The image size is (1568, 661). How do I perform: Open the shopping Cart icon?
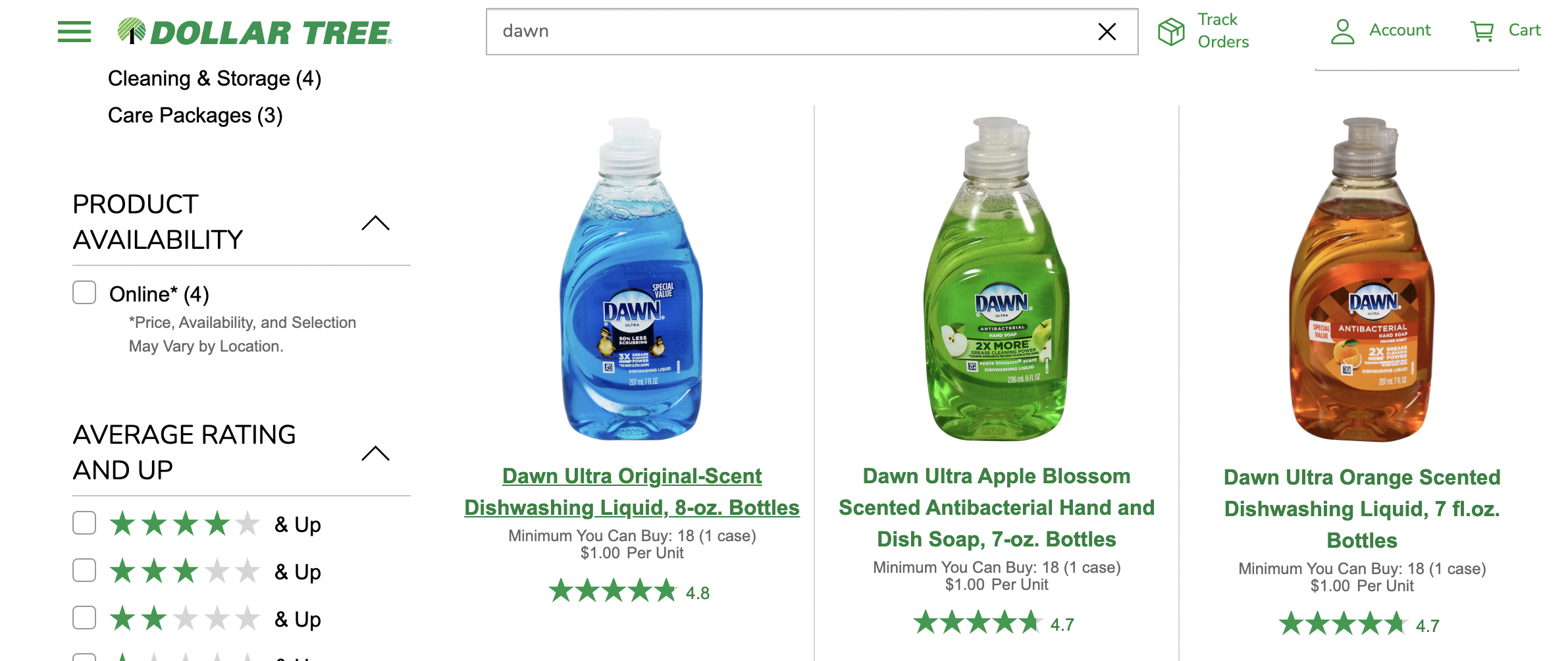(1482, 31)
